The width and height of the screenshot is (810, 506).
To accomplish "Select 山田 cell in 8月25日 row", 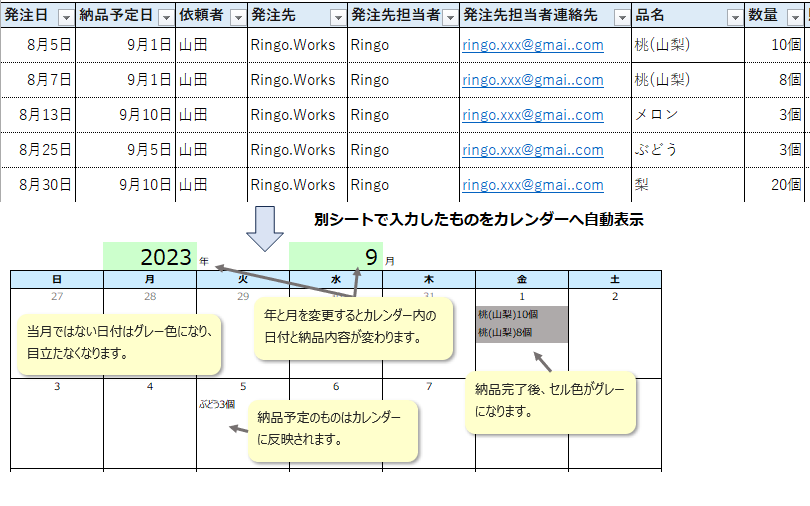I will (211, 150).
